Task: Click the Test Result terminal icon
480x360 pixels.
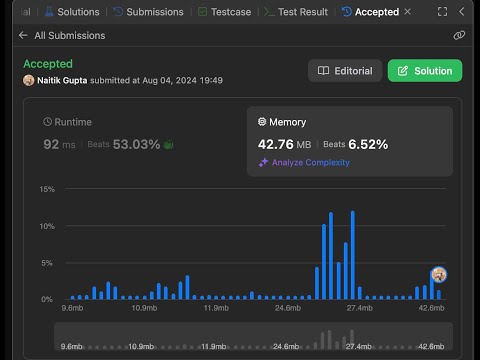Action: tap(269, 12)
